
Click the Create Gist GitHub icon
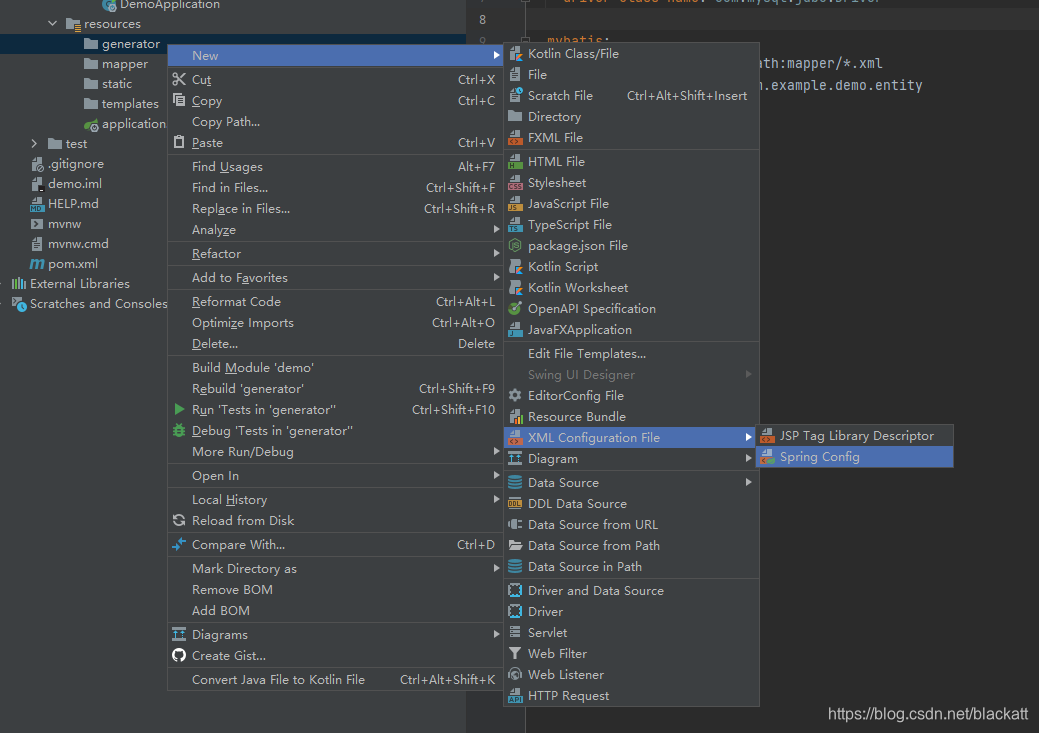(x=179, y=655)
